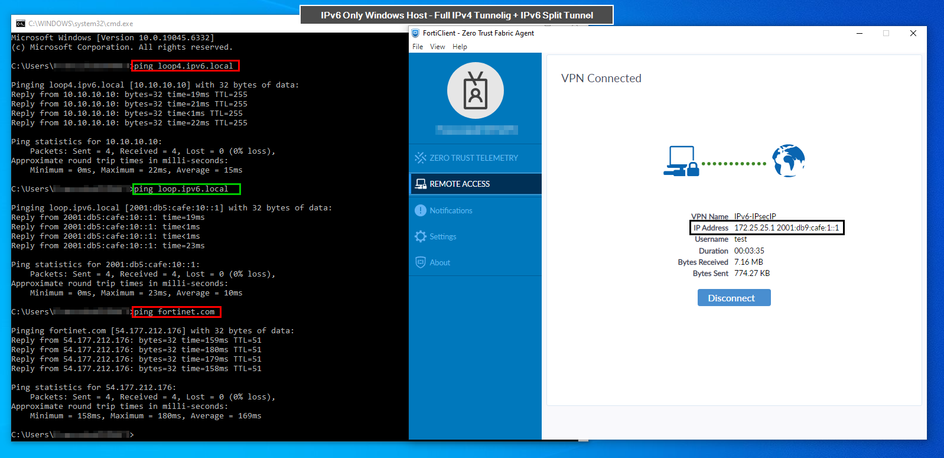This screenshot has height=458, width=944.
Task: Select Remote Access in sidebar
Action: point(475,184)
